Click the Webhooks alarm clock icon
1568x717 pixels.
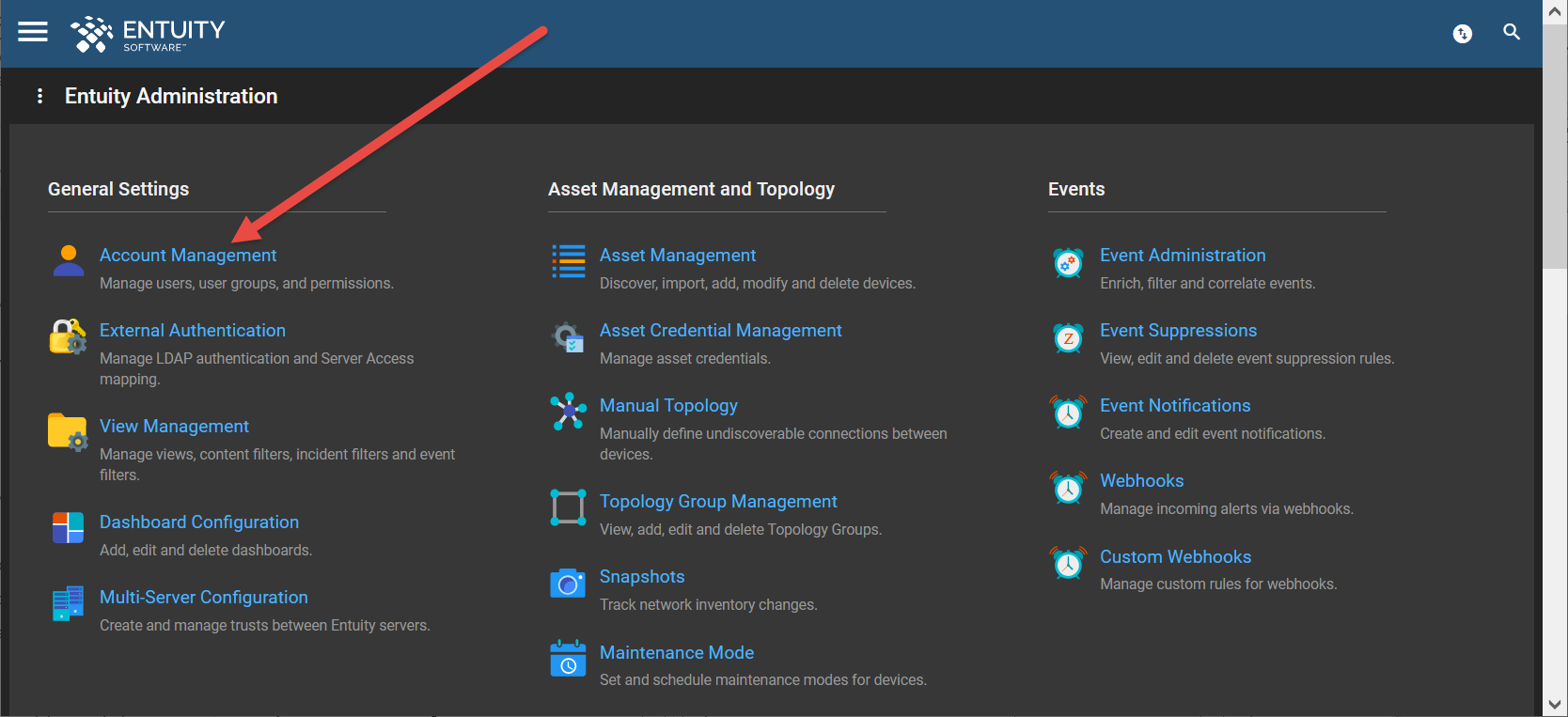point(1068,488)
